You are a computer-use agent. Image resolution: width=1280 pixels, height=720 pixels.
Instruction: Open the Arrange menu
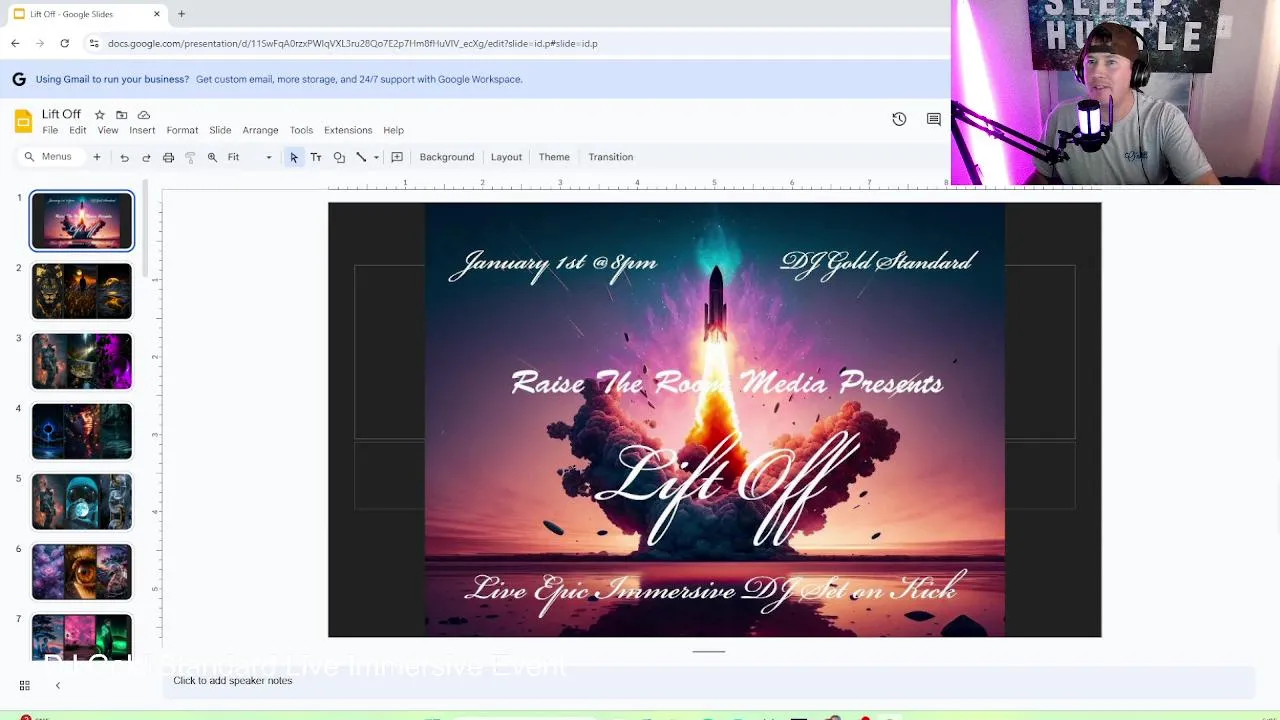point(260,130)
